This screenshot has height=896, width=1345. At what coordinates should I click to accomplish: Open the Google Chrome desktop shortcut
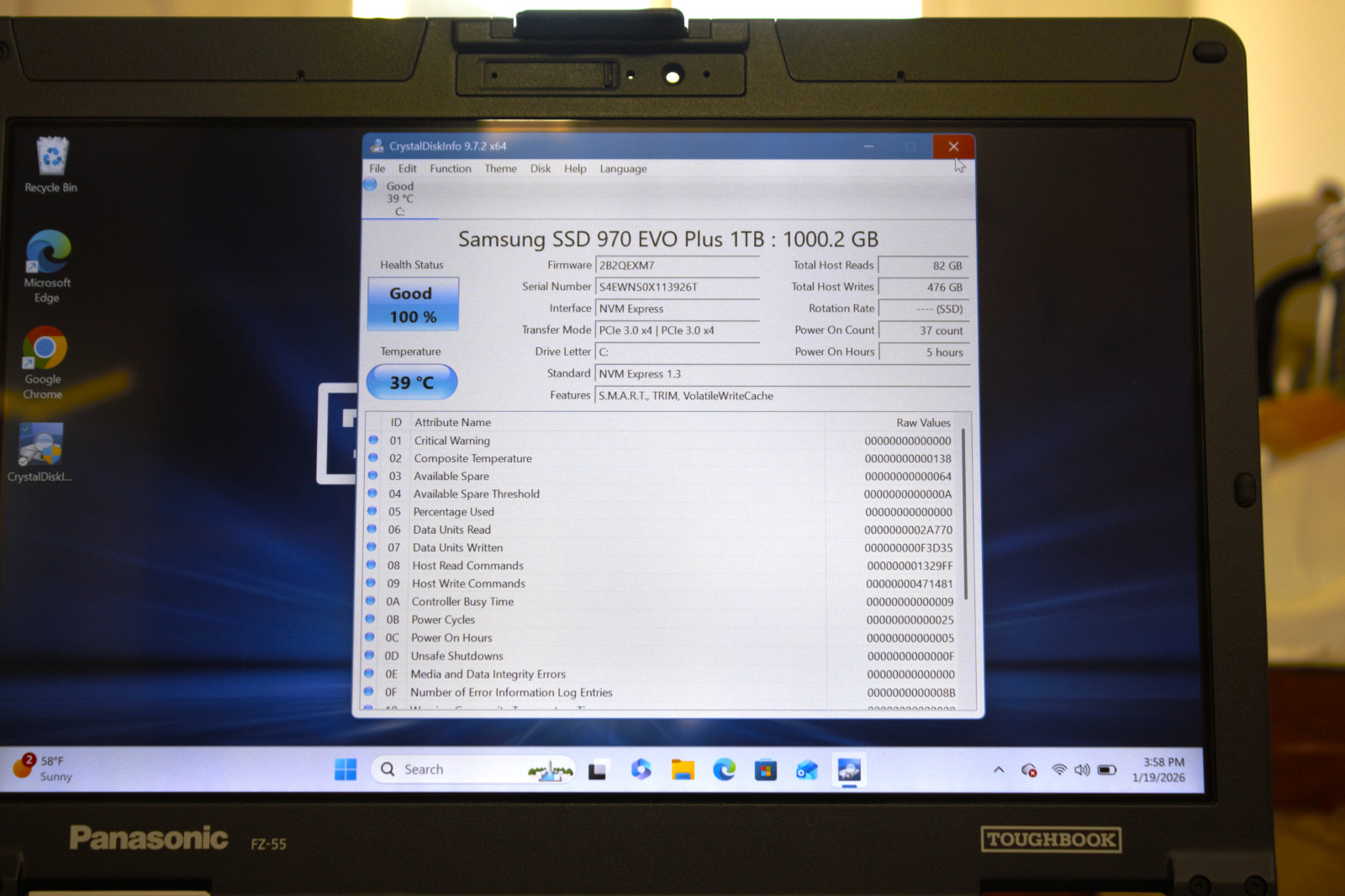44,363
